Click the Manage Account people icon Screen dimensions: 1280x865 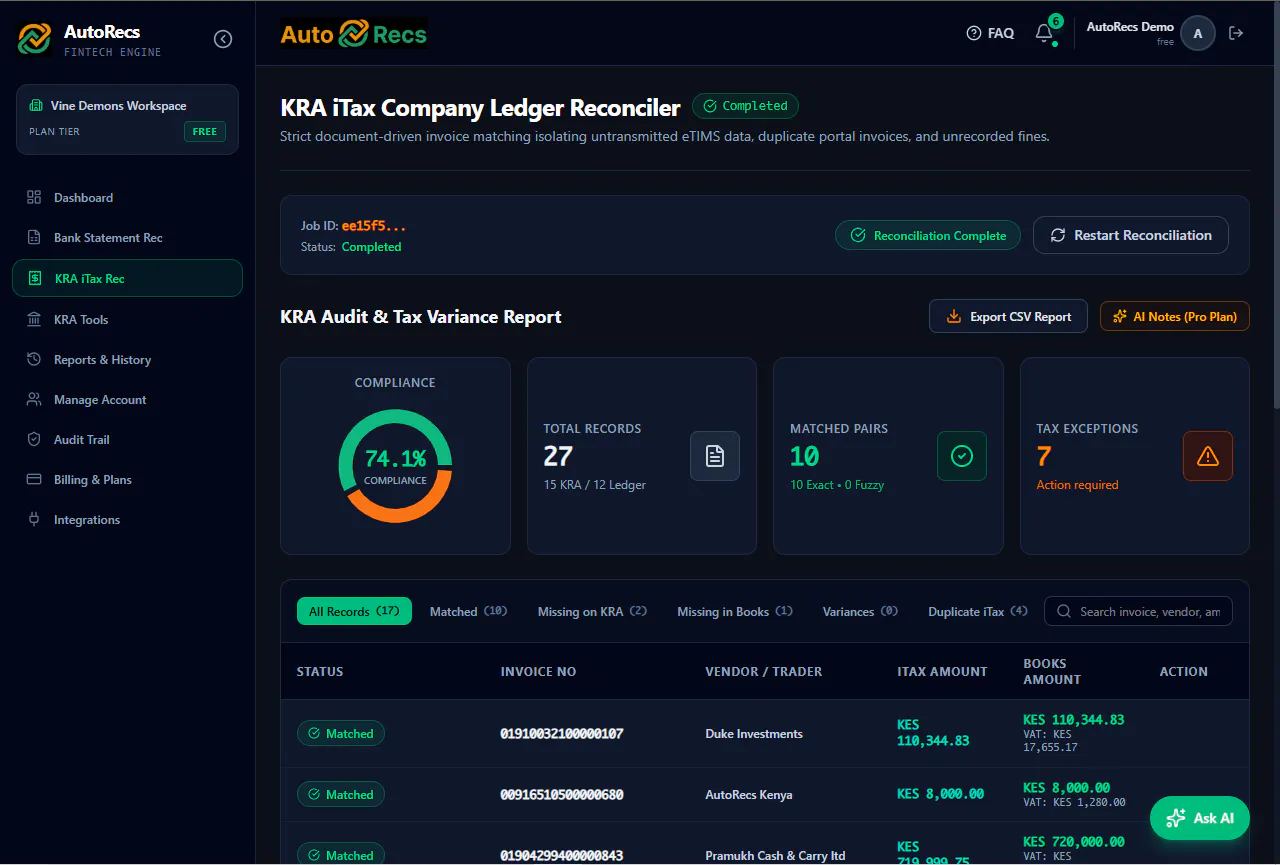(x=34, y=400)
